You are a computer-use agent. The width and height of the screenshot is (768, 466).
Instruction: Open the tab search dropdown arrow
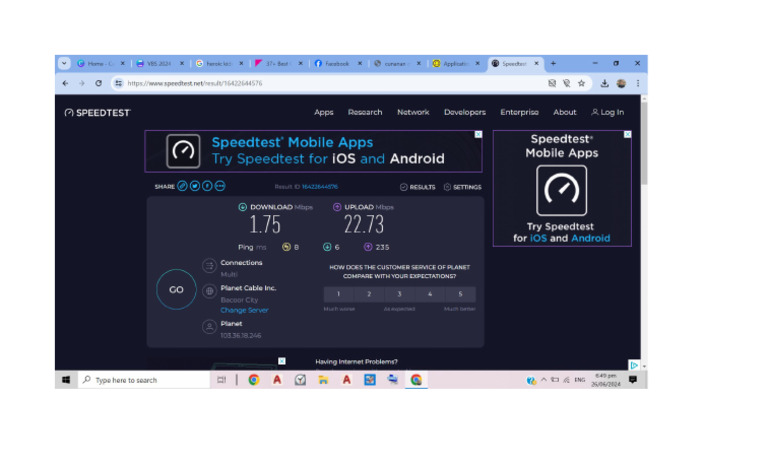tap(64, 63)
